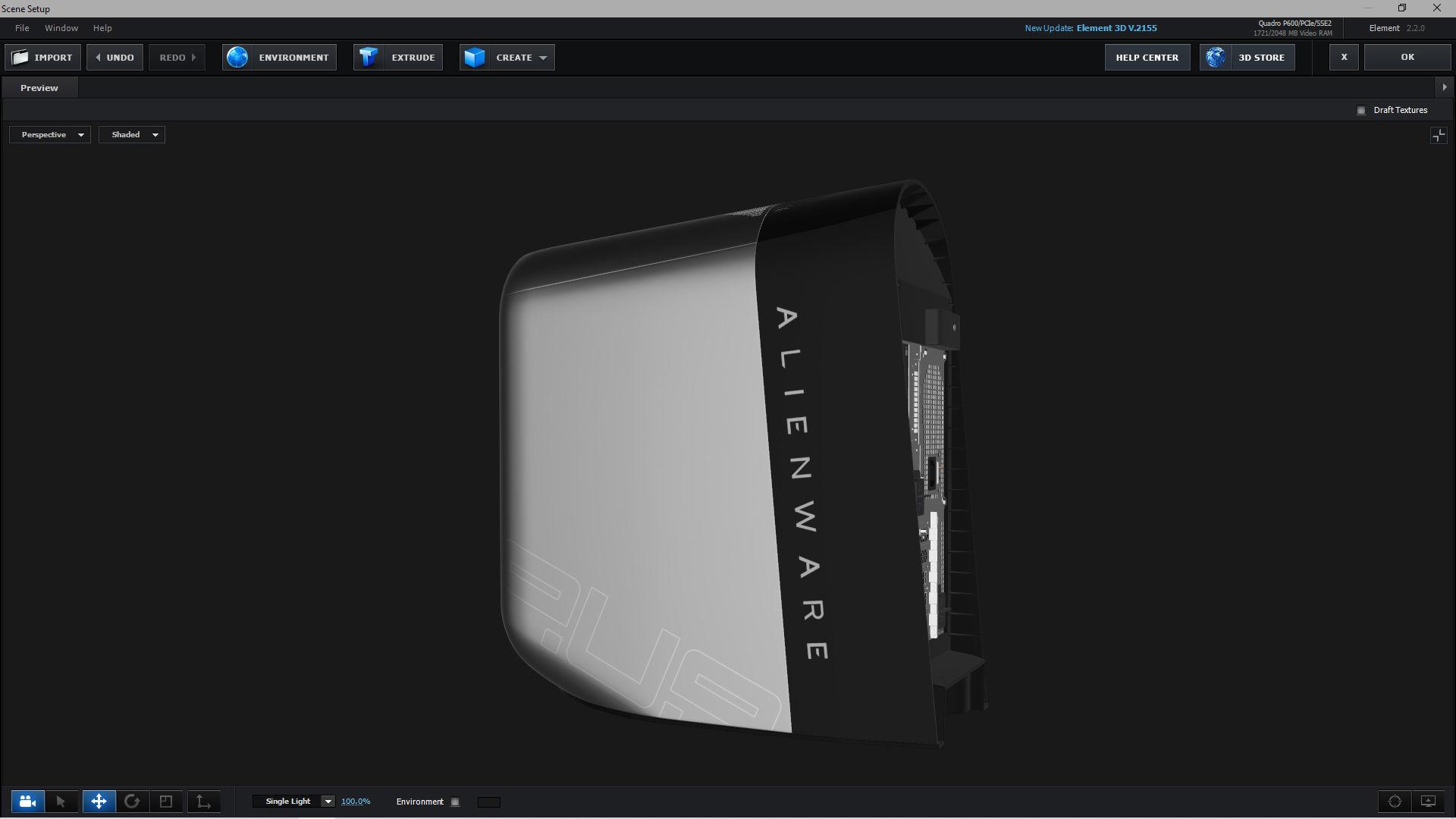Viewport: 1456px width, 819px height.
Task: Click the 3D Store globe icon
Action: [x=1216, y=58]
